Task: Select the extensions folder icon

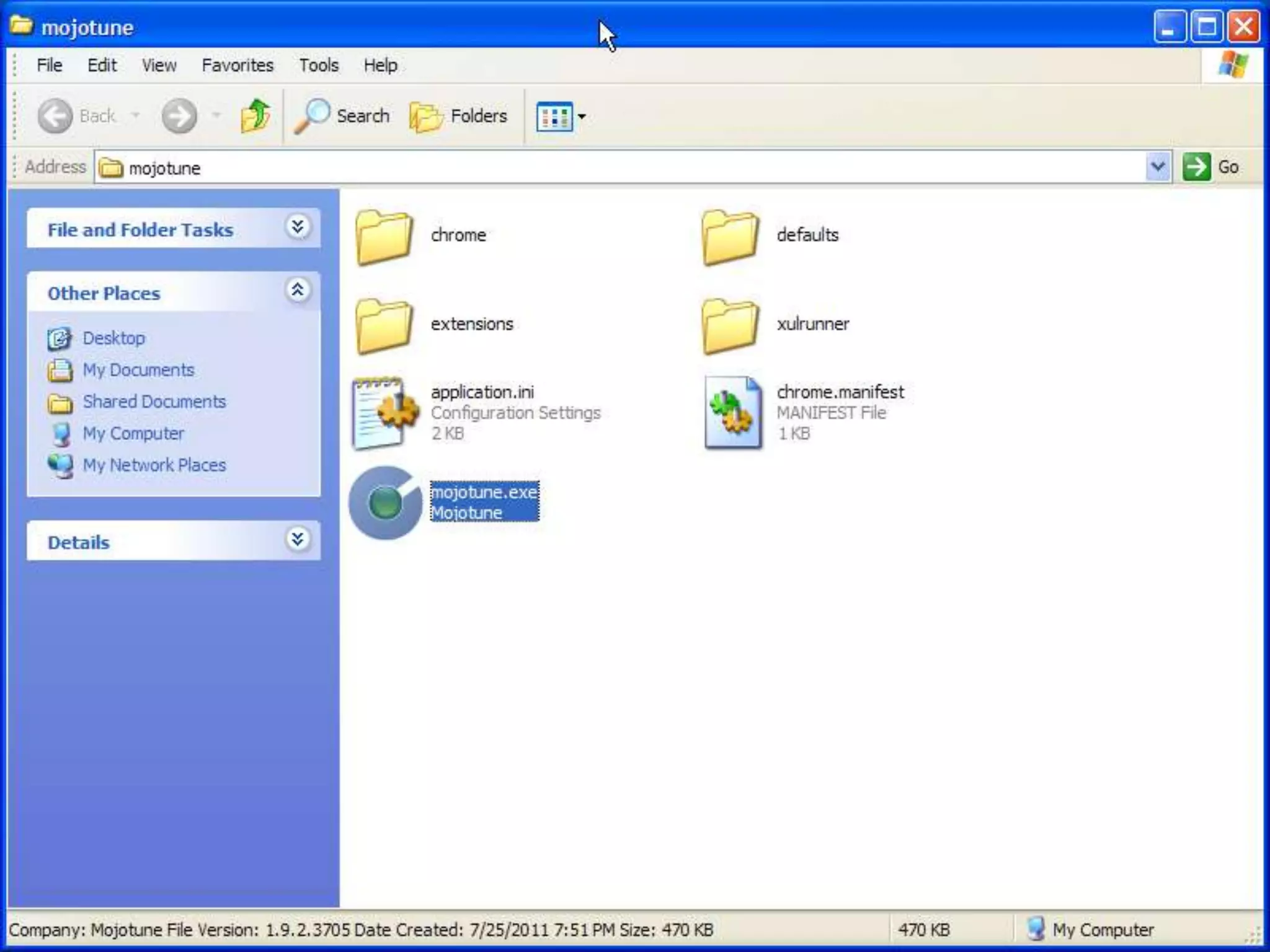Action: [x=384, y=325]
